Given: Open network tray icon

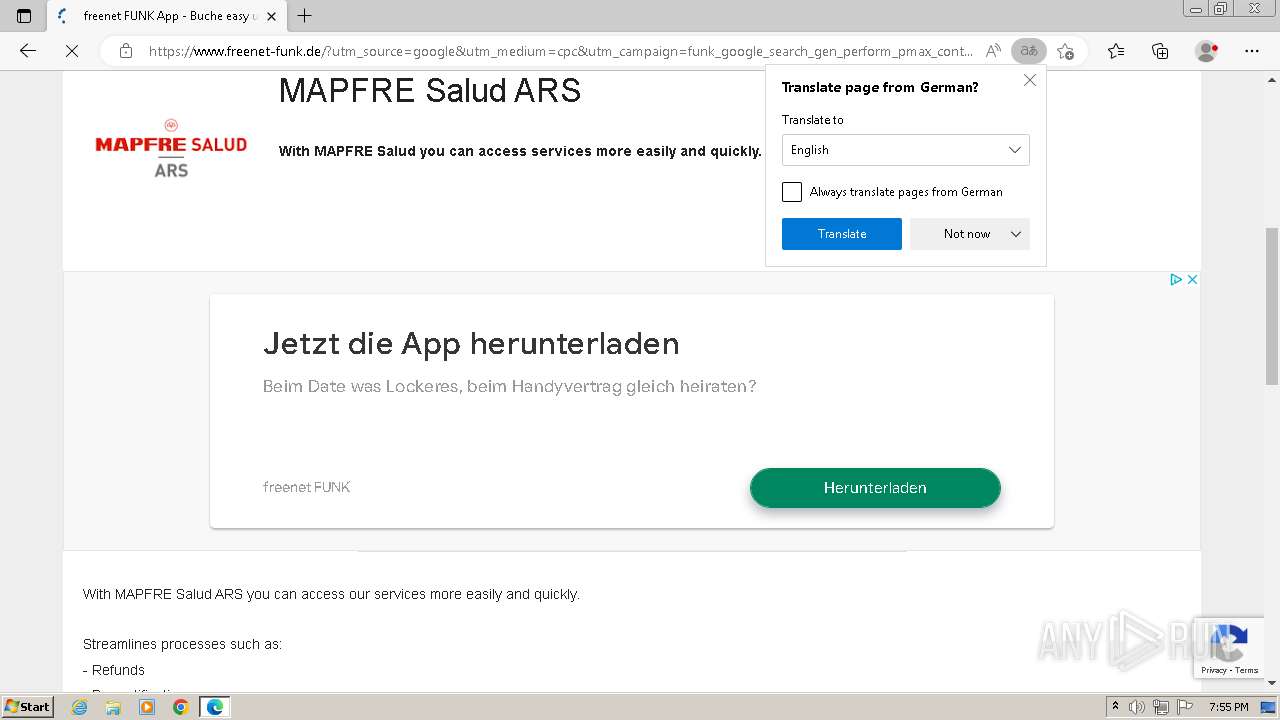Looking at the screenshot, I should coord(1161,707).
